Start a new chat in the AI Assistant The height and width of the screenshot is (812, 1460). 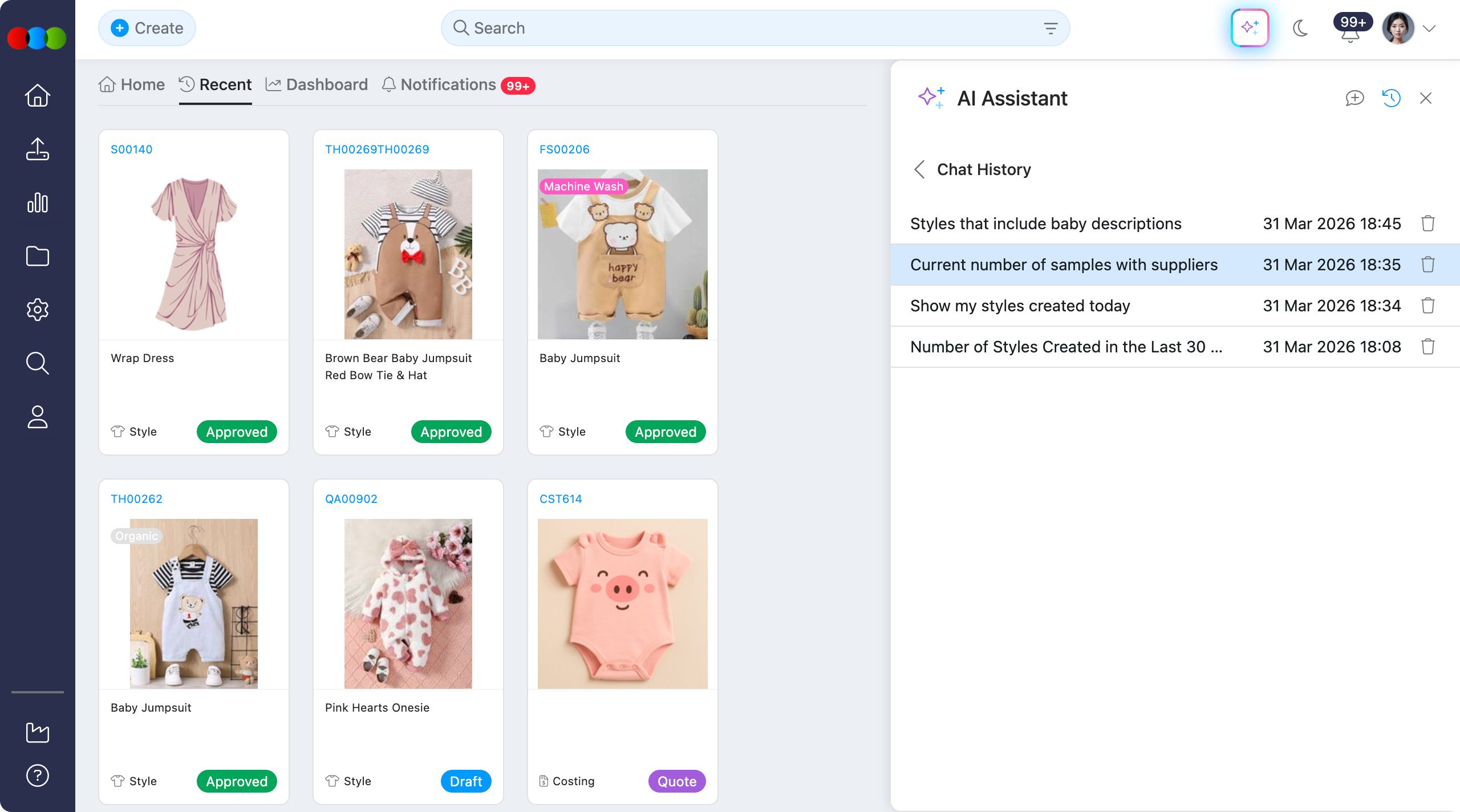(1354, 98)
